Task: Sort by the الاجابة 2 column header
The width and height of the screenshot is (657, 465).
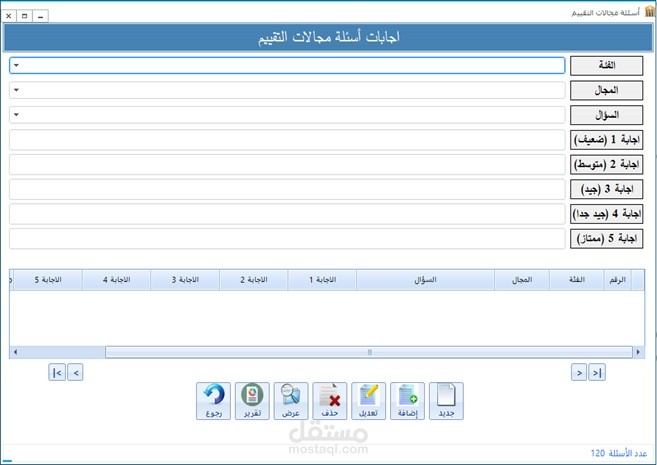Action: click(x=253, y=280)
